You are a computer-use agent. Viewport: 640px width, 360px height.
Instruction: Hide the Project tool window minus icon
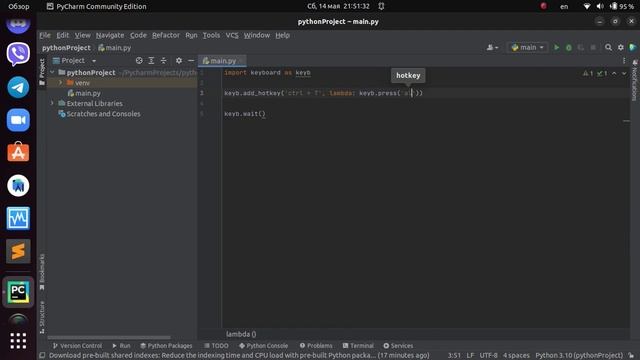point(191,60)
